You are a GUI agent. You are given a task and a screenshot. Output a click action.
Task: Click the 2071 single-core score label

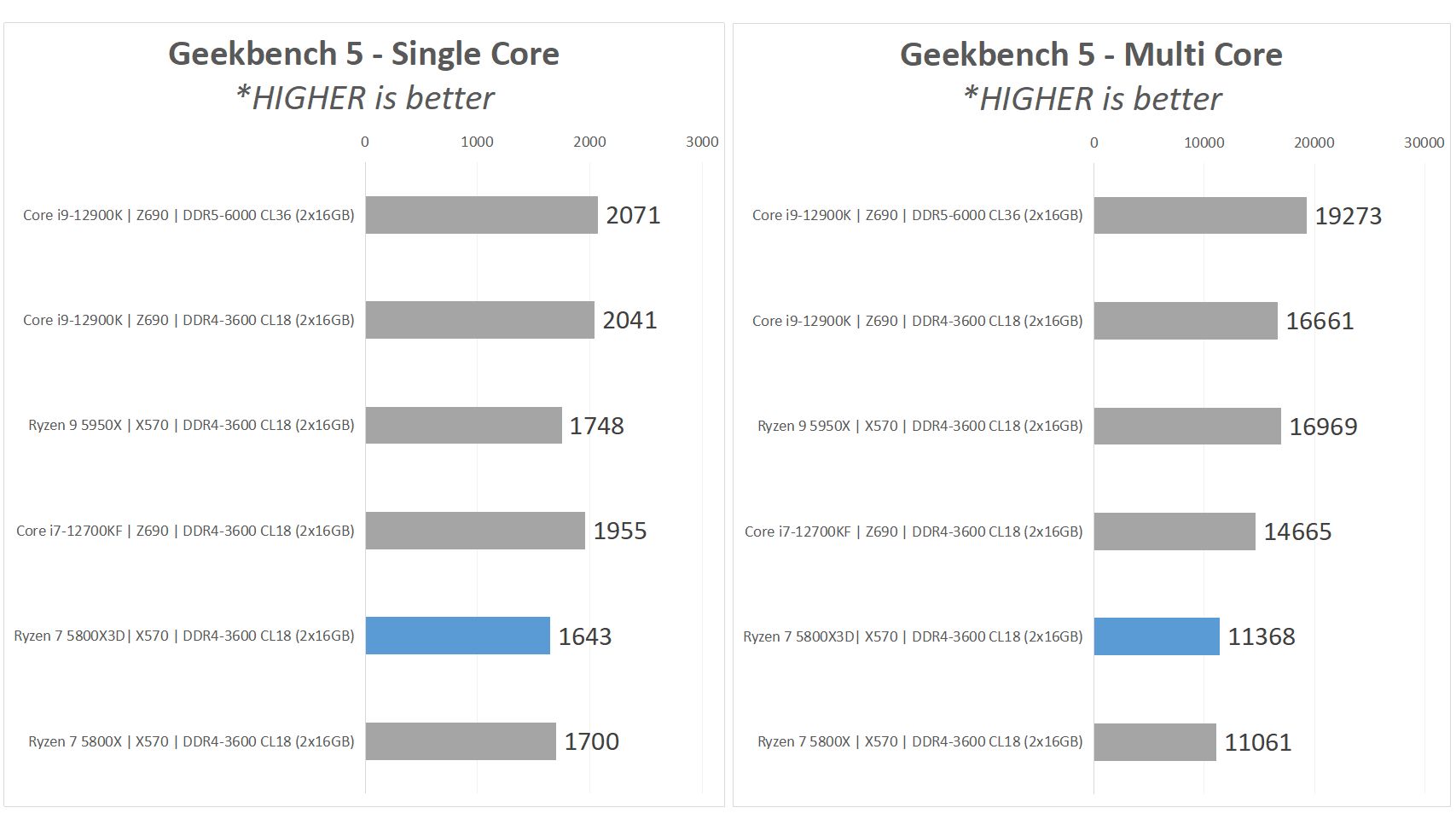[633, 215]
